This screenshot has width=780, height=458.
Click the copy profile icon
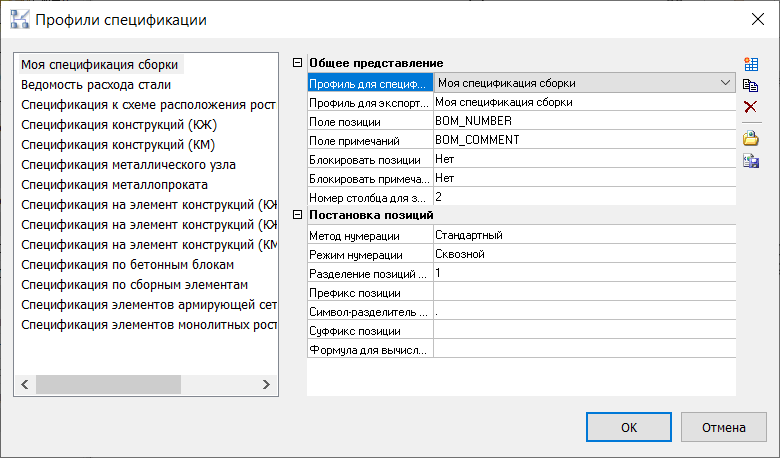[x=751, y=85]
